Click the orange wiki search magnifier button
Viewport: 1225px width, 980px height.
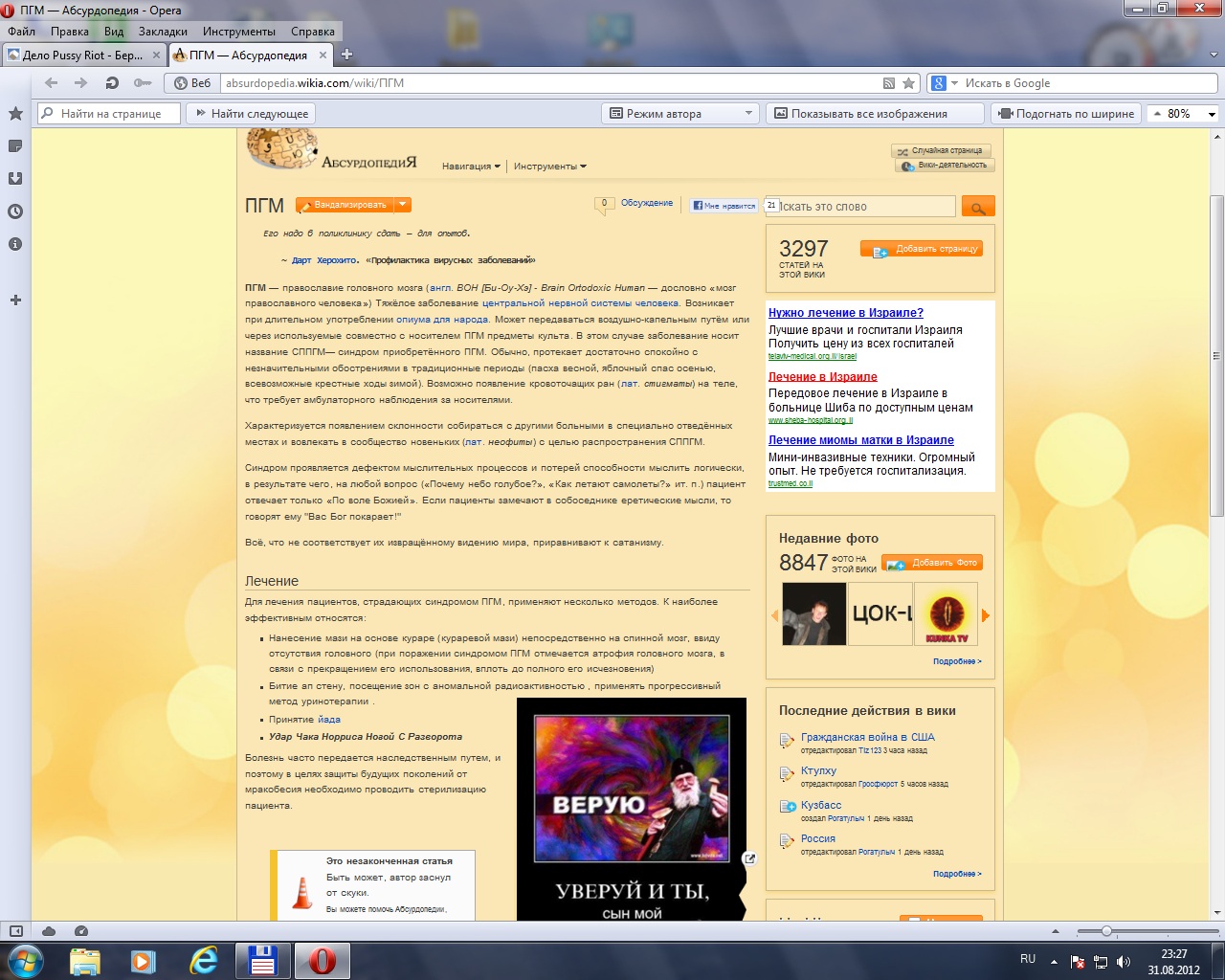(977, 207)
